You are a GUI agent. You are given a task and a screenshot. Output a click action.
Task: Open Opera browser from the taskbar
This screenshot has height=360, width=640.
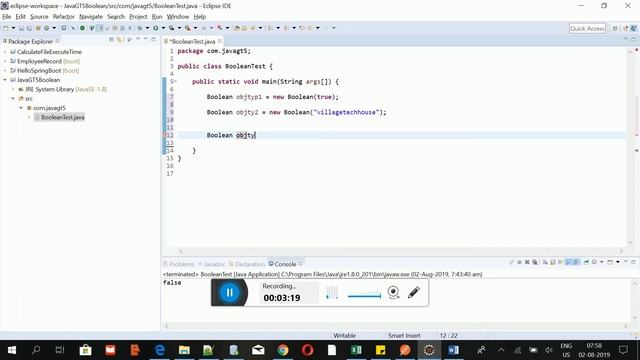tap(307, 350)
